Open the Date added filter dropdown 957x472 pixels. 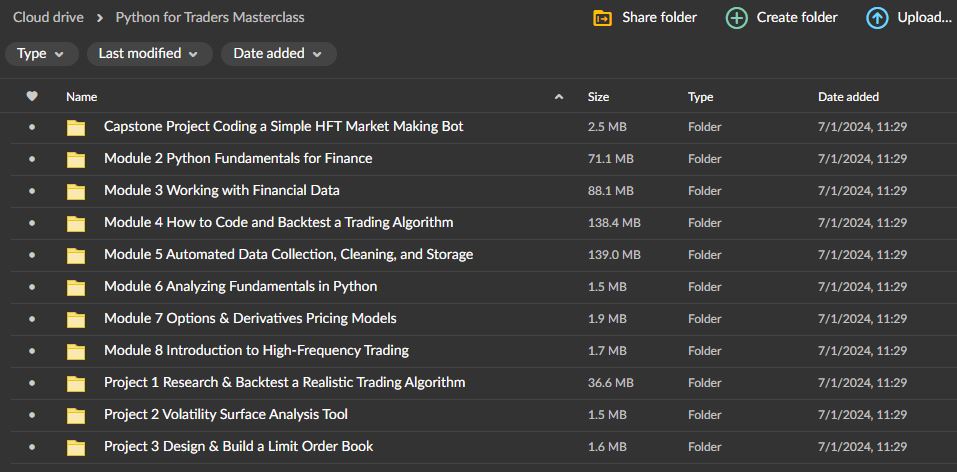[x=278, y=54]
